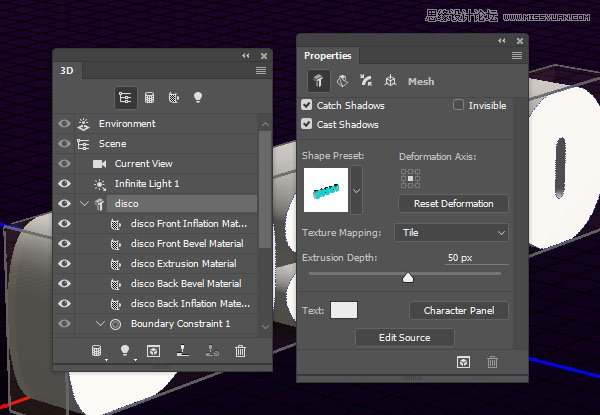
Task: Select the disco mesh row
Action: click(x=166, y=203)
